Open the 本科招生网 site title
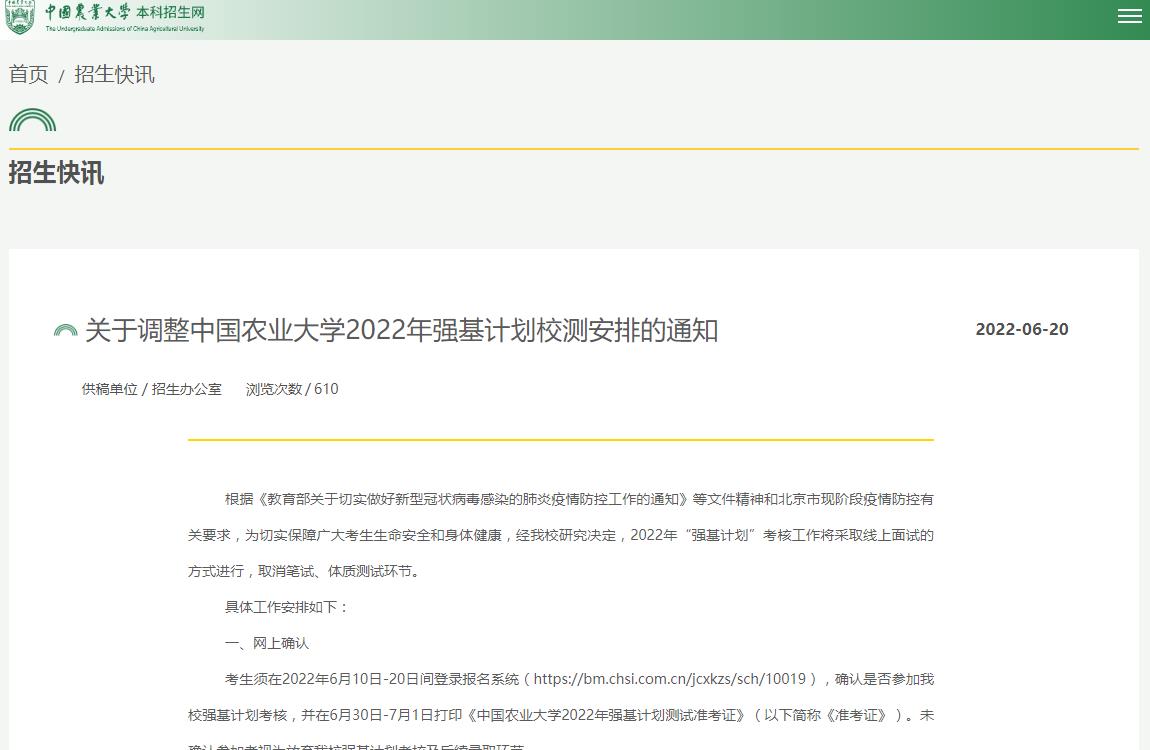The image size is (1150, 750). pos(171,12)
